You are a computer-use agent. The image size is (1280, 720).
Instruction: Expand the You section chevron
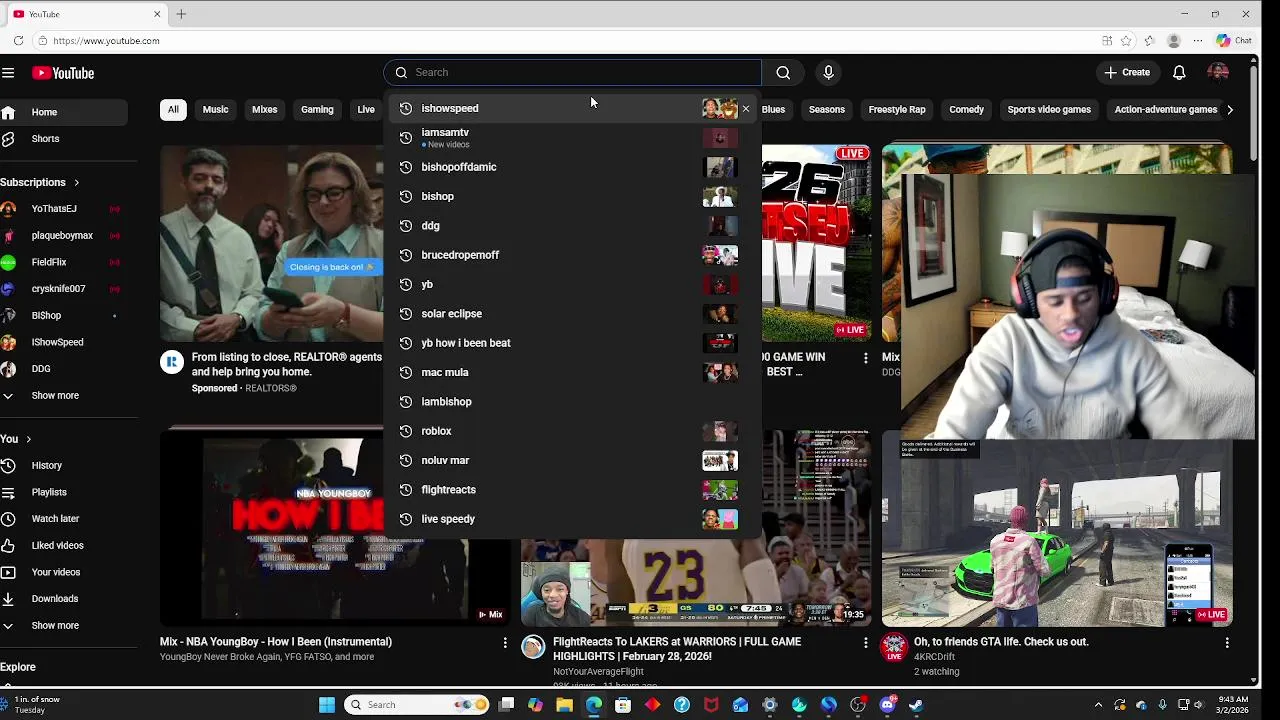(28, 439)
